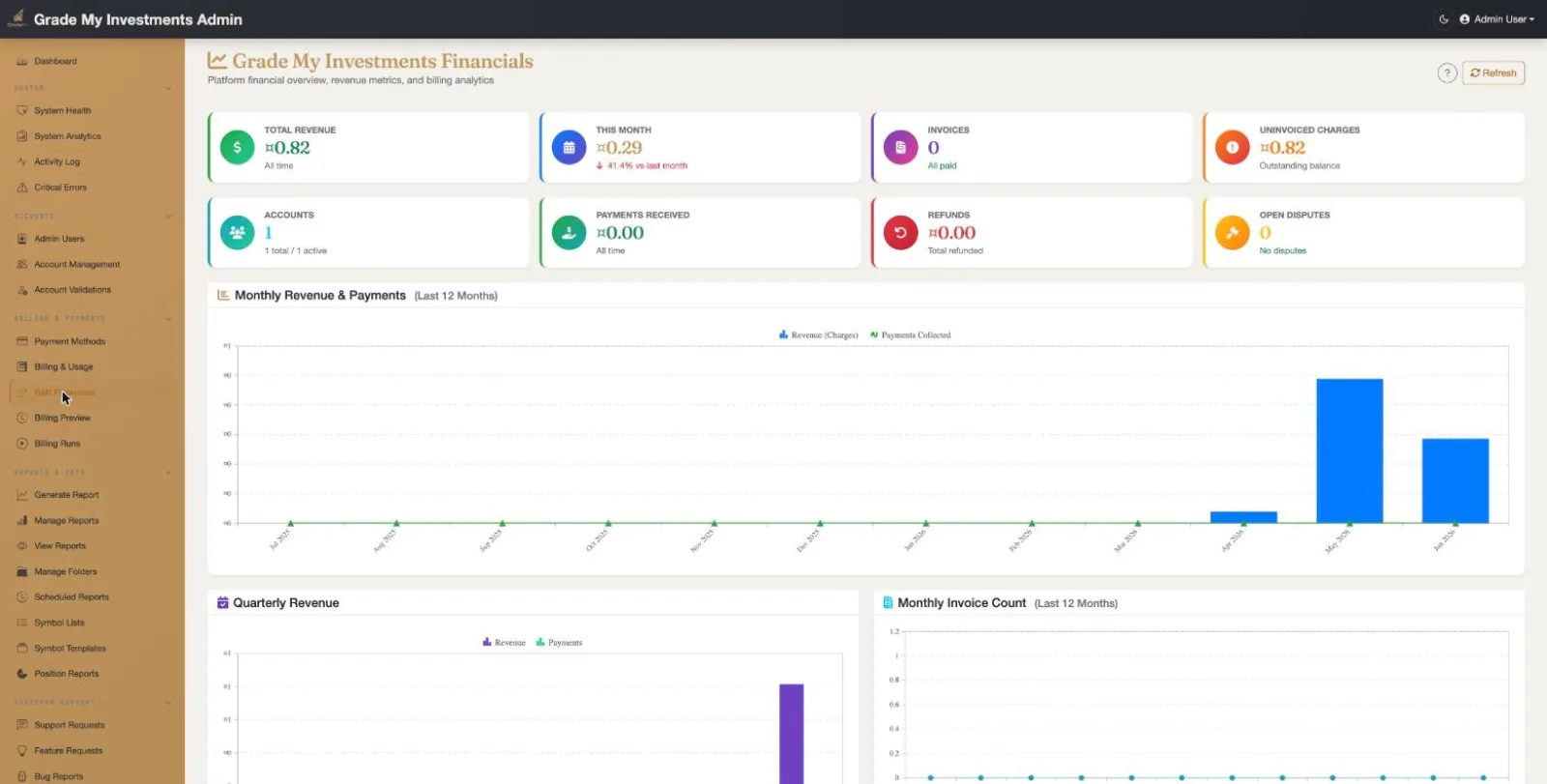Click the help question mark icon
Screen dimensions: 1547x784
(x=1447, y=73)
